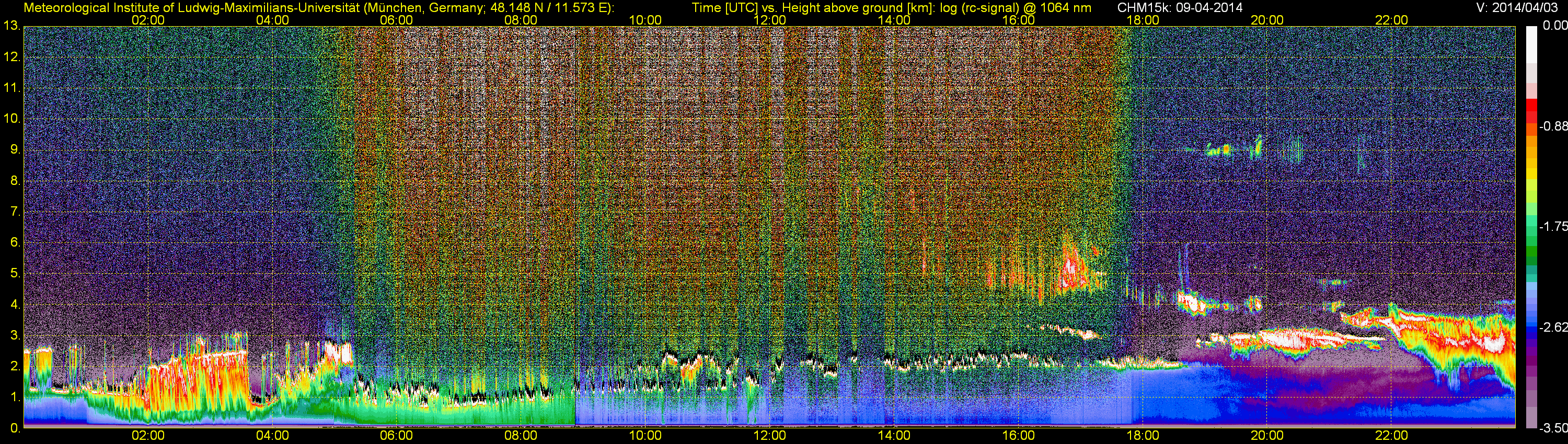Click '12:00' on the lower time axis
Screen dimensions: 1568x444
(x=769, y=436)
